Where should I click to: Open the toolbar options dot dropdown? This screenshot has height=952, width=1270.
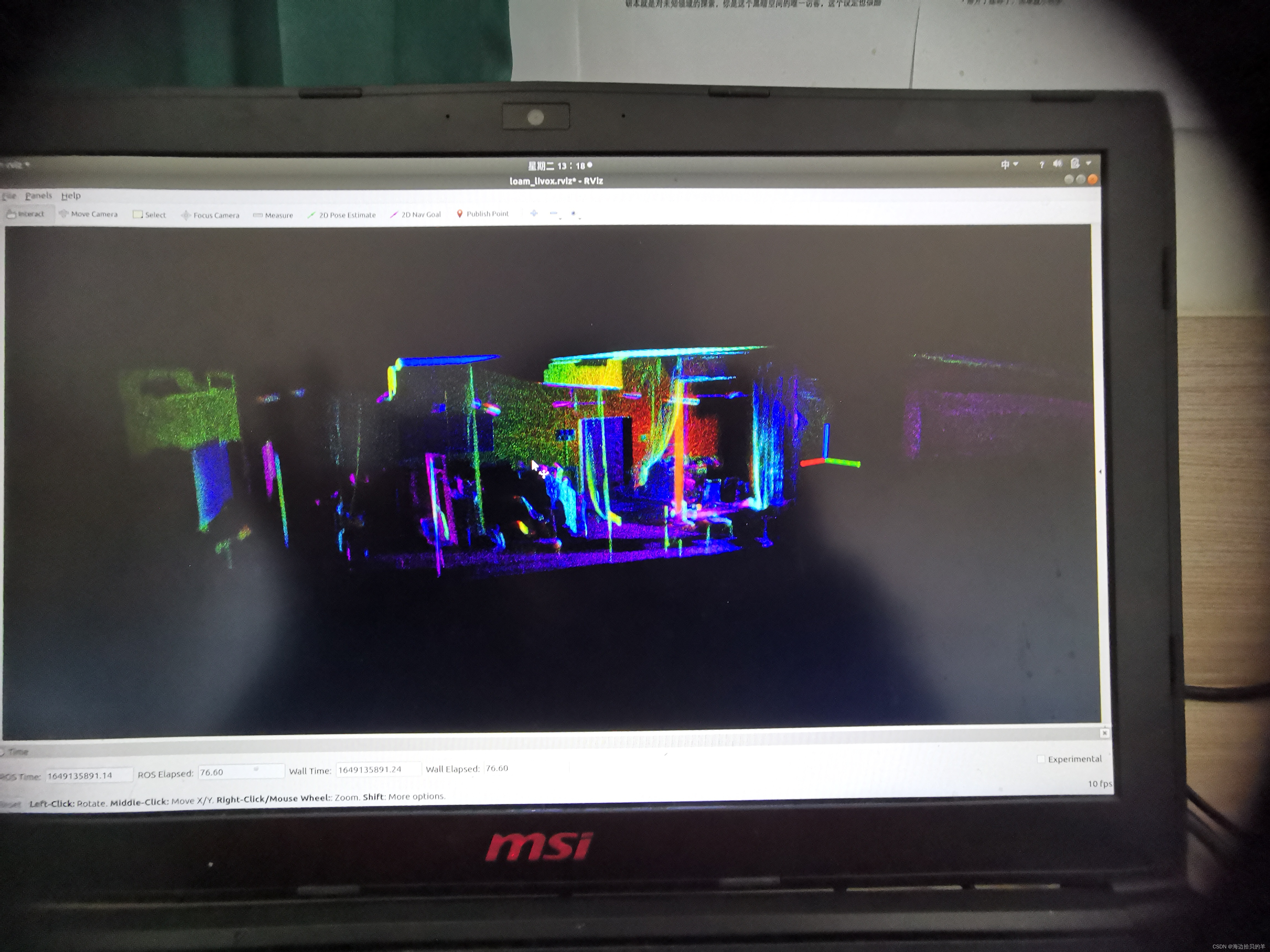click(x=574, y=214)
